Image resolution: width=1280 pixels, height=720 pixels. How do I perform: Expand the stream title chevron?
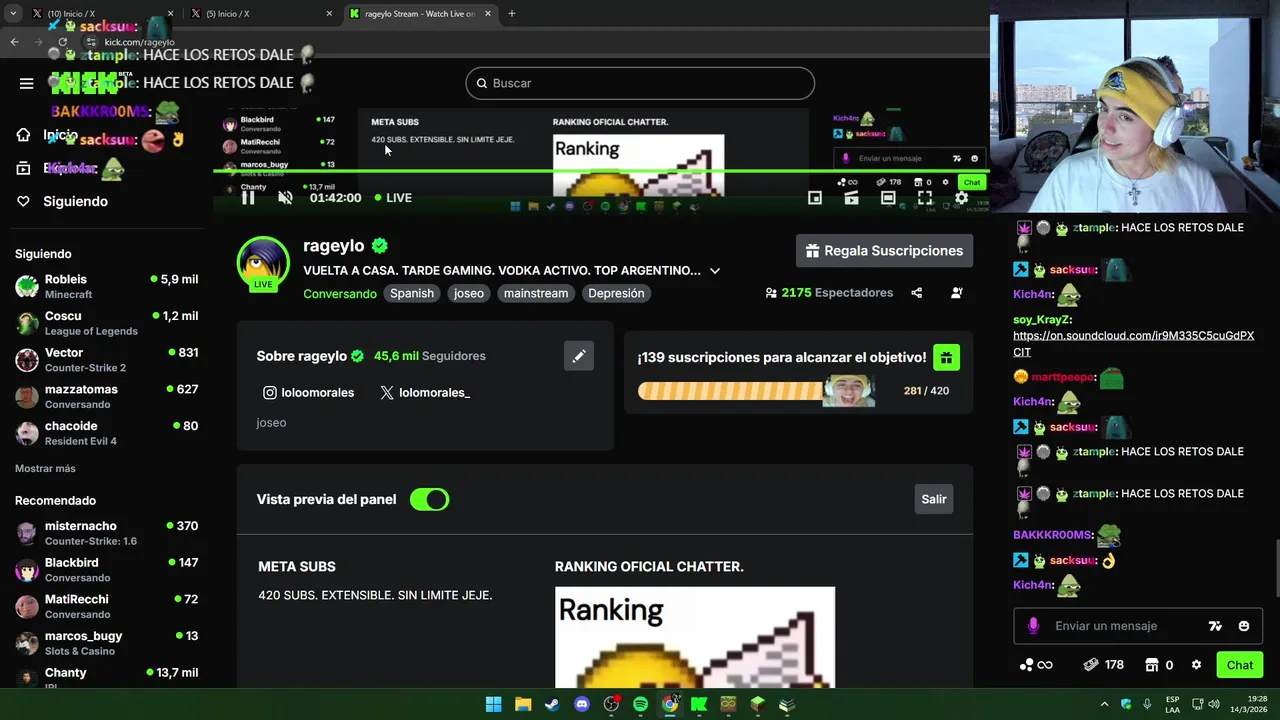[x=714, y=271]
